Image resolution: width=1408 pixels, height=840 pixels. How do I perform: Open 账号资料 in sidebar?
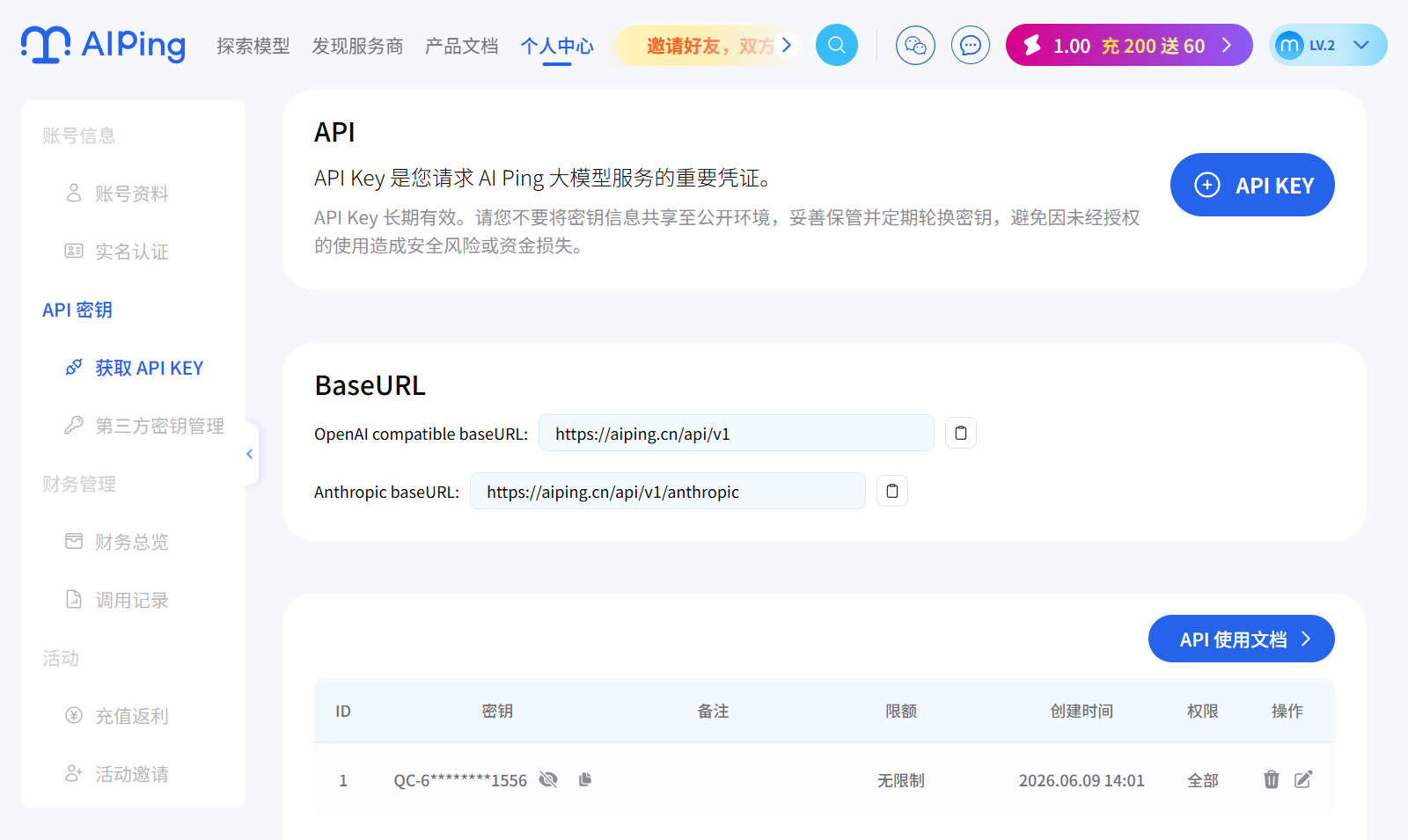[133, 194]
